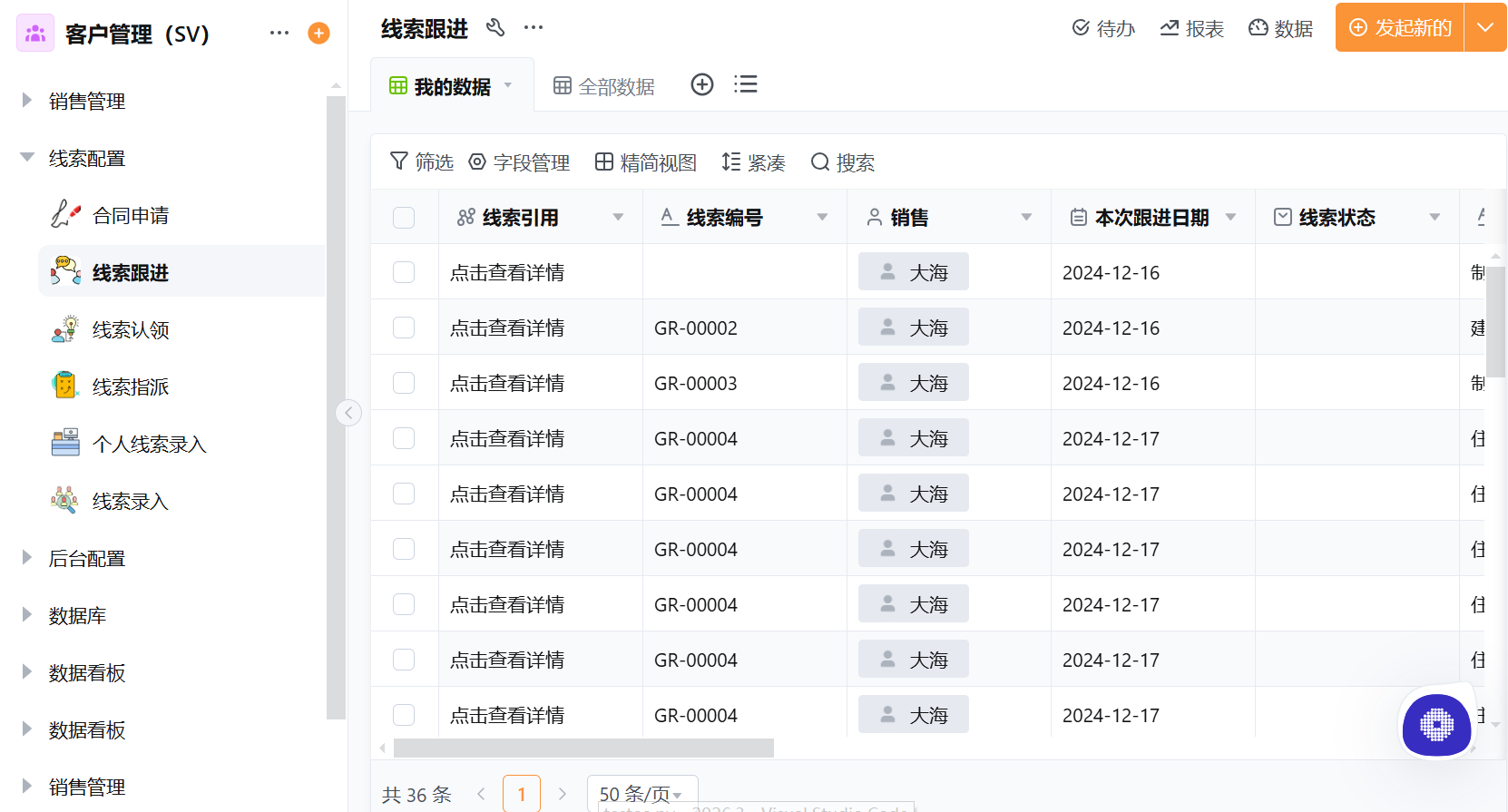The width and height of the screenshot is (1508, 812).
Task: Open 线索录入 in the sidebar
Action: point(181,501)
